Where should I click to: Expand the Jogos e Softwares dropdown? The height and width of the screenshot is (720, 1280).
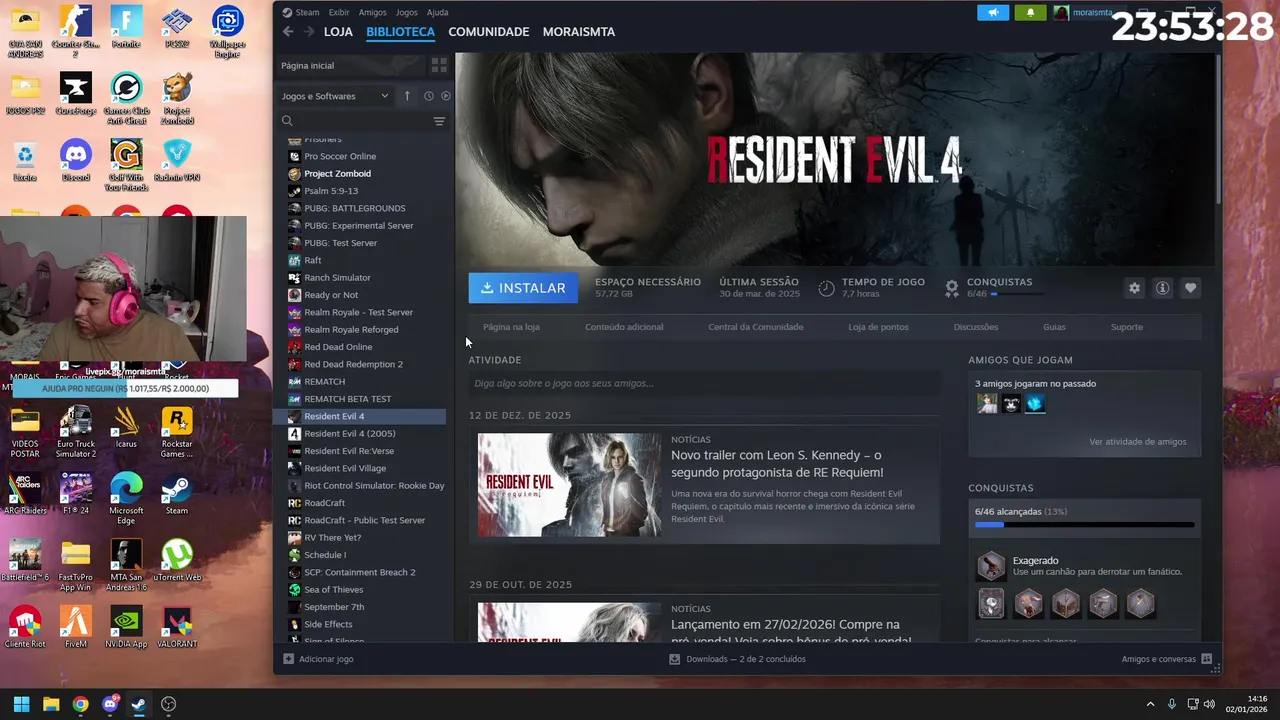pos(335,96)
